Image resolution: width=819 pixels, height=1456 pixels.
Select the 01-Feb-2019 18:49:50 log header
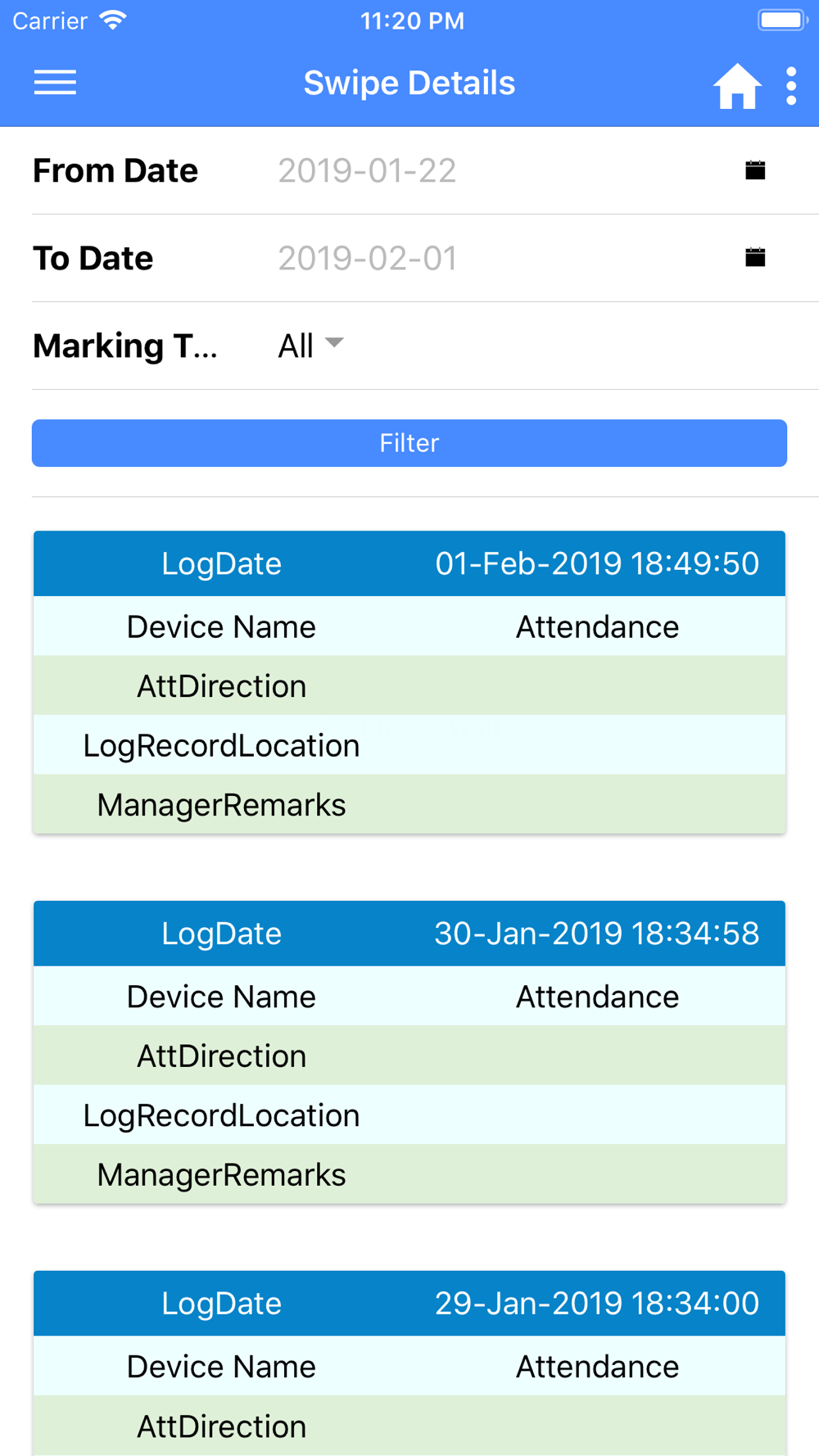(x=409, y=563)
